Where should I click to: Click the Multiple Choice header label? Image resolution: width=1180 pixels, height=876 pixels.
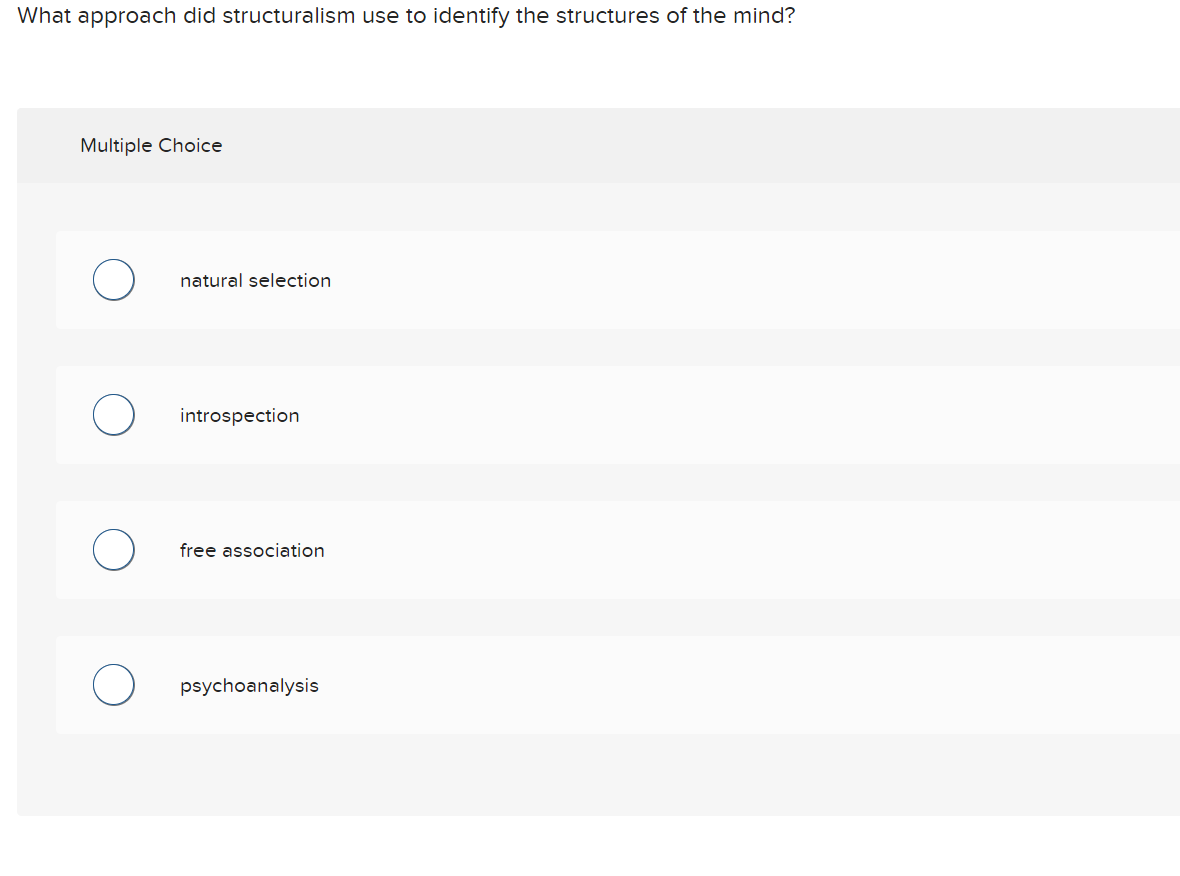click(x=151, y=145)
